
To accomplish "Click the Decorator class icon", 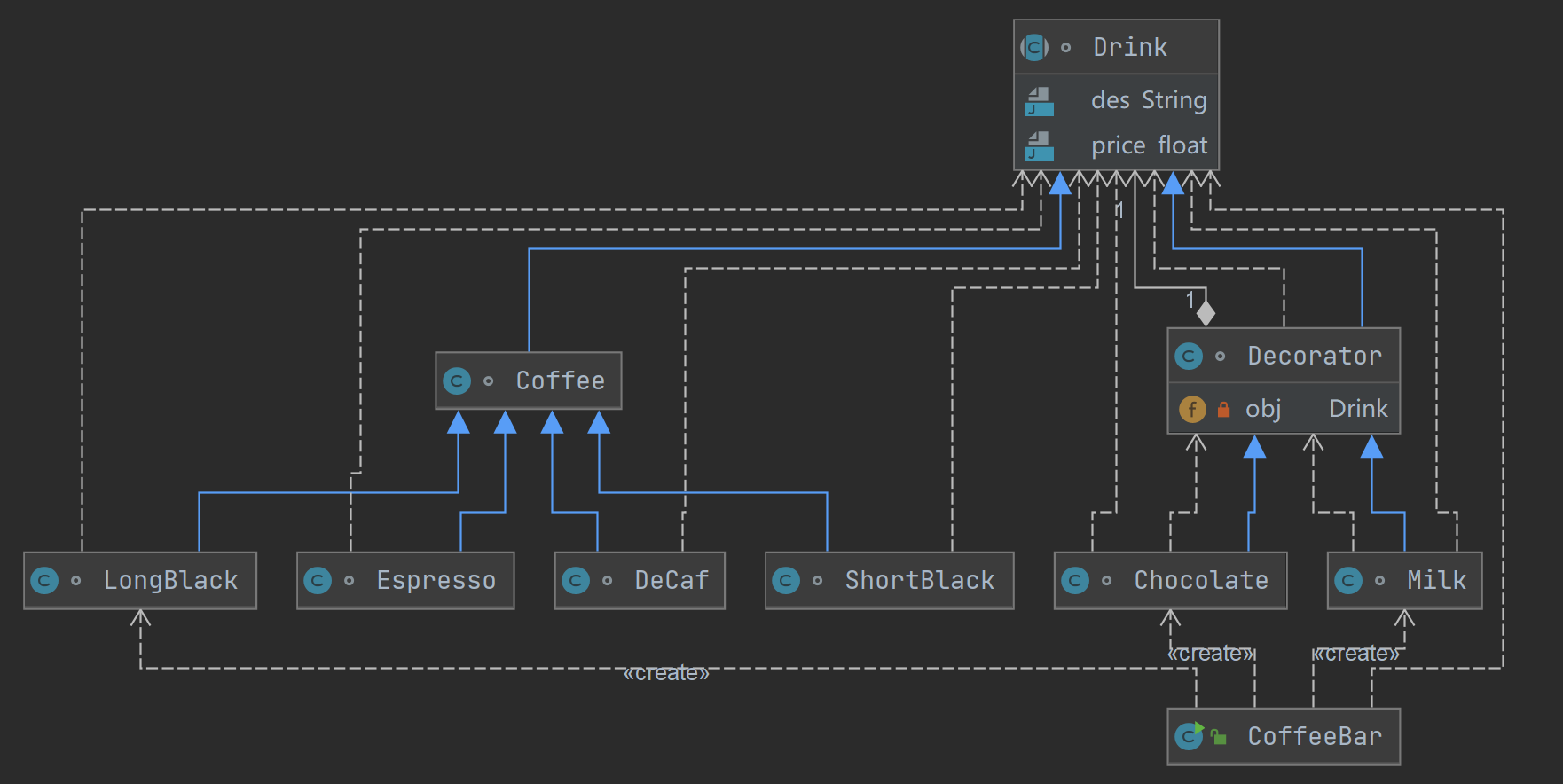I will 1189,357.
